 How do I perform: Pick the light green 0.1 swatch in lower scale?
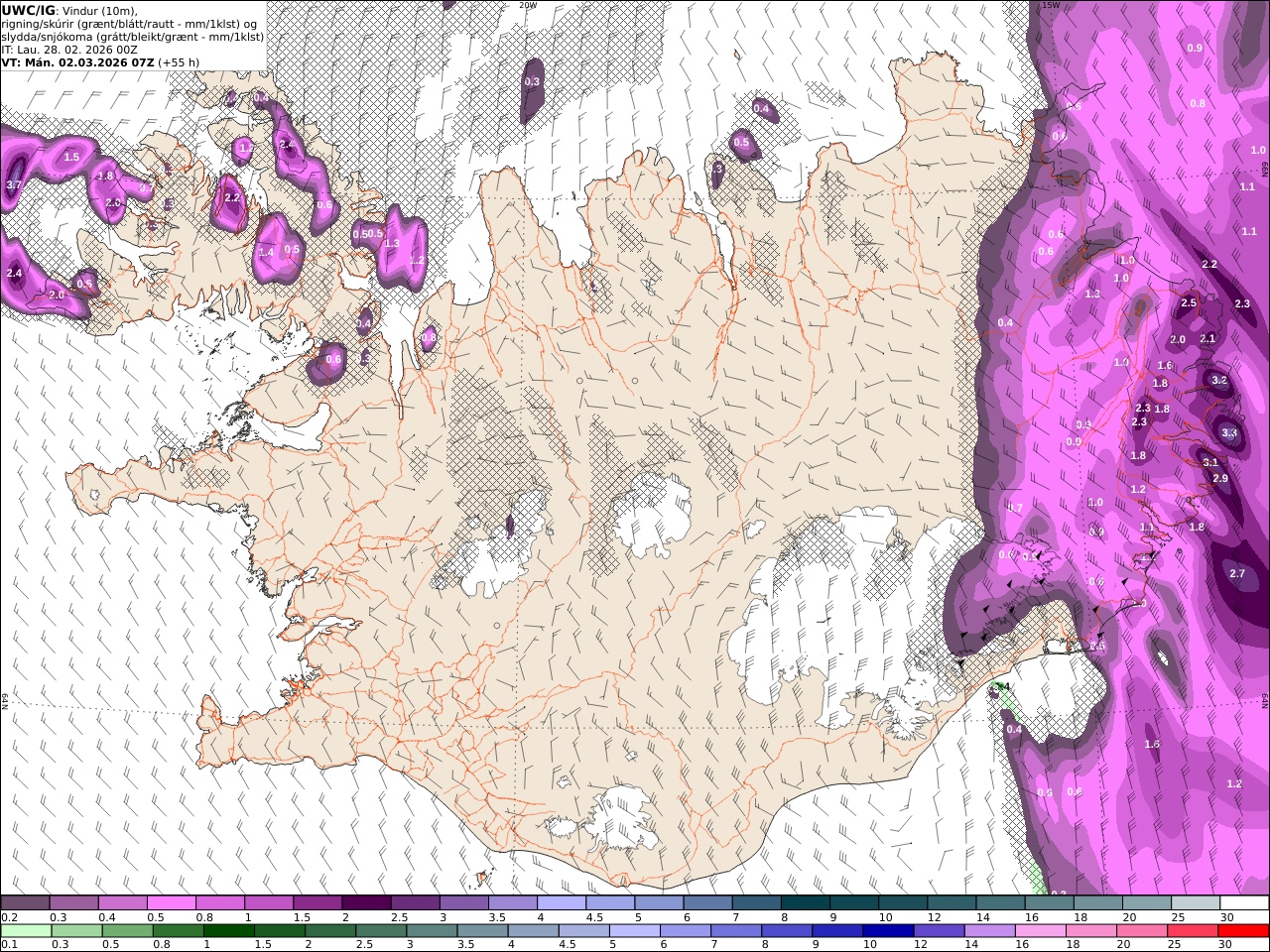(26, 930)
